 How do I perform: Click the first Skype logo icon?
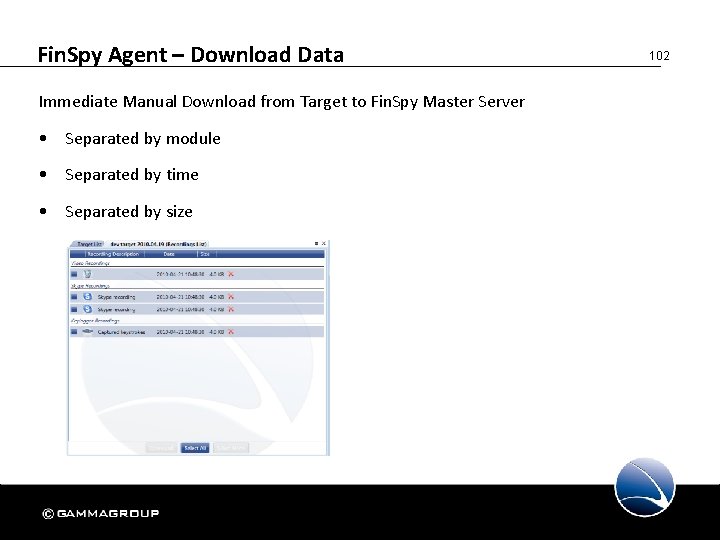pos(87,297)
